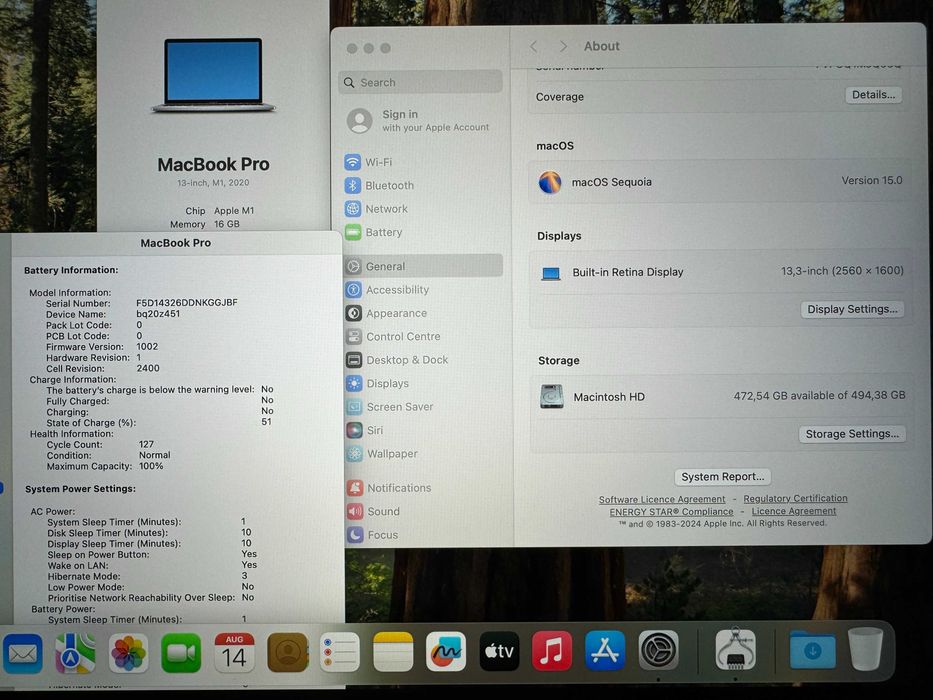933x700 pixels.
Task: Click Licence Agreement link
Action: (x=794, y=511)
